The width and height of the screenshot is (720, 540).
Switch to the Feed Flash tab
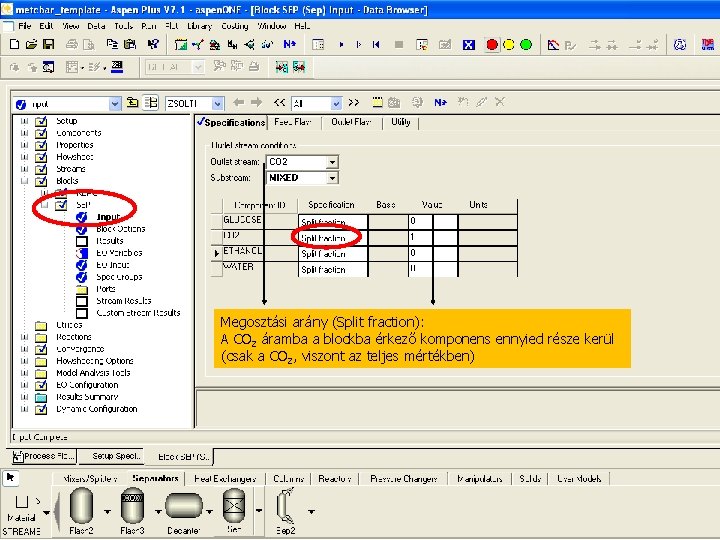(294, 122)
